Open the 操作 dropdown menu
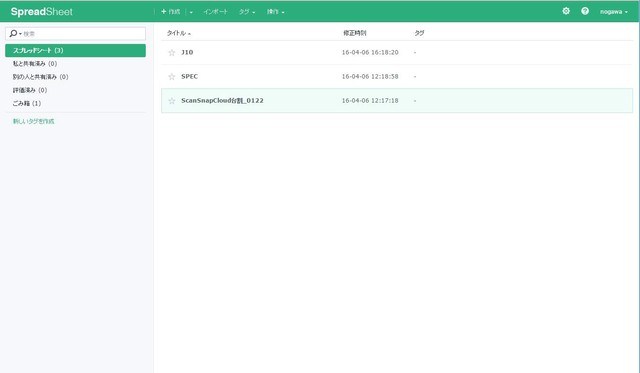640x373 pixels. click(x=276, y=12)
